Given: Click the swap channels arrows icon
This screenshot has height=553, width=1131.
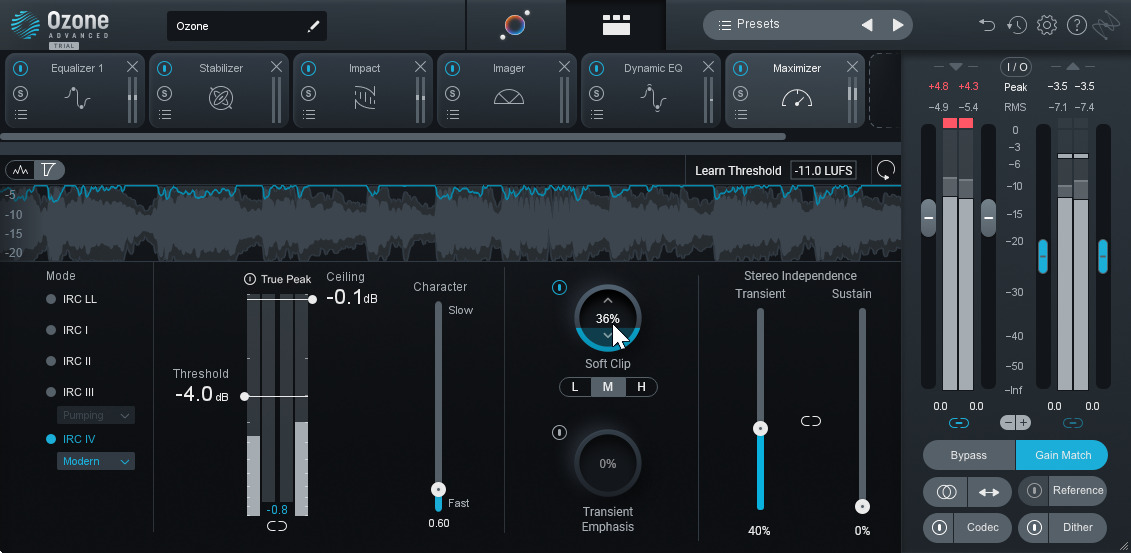Looking at the screenshot, I should click(989, 492).
